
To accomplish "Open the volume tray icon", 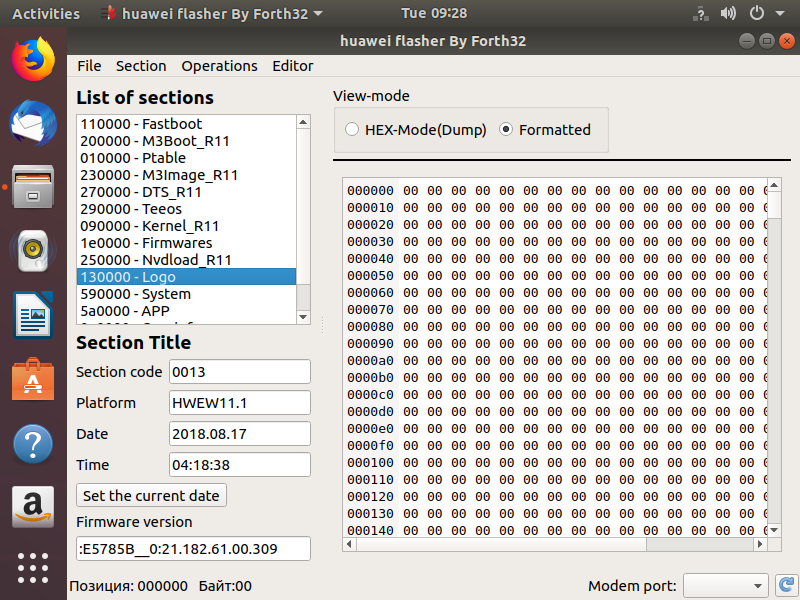I will point(728,13).
